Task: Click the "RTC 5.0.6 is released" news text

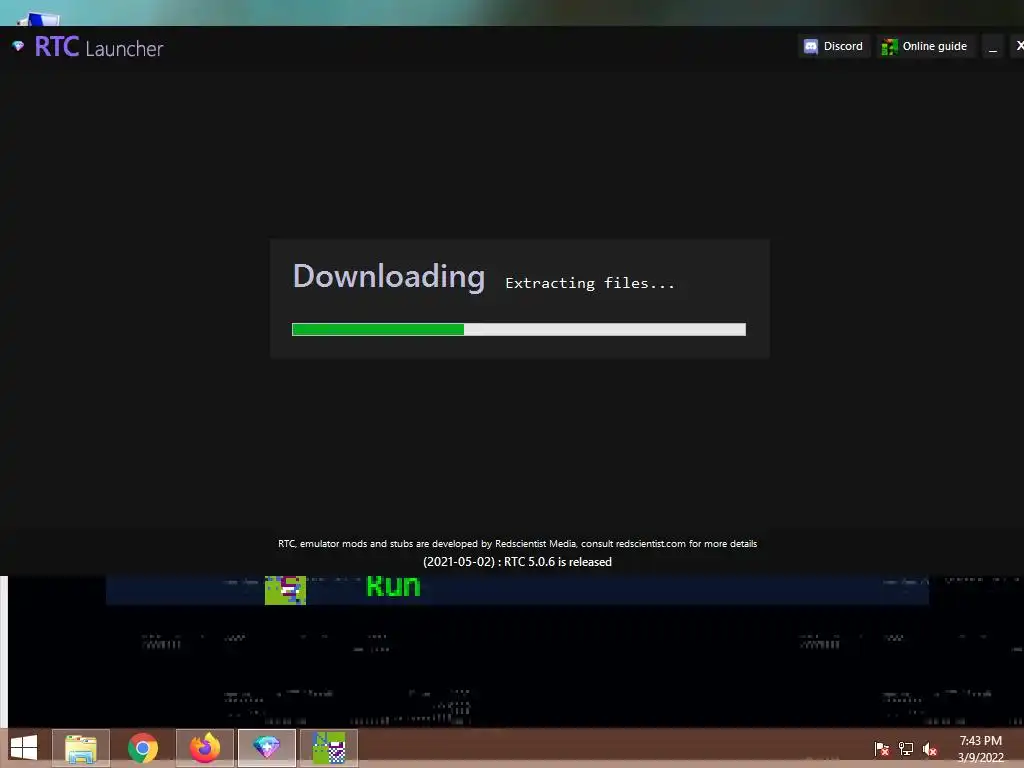Action: pyautogui.click(x=517, y=562)
